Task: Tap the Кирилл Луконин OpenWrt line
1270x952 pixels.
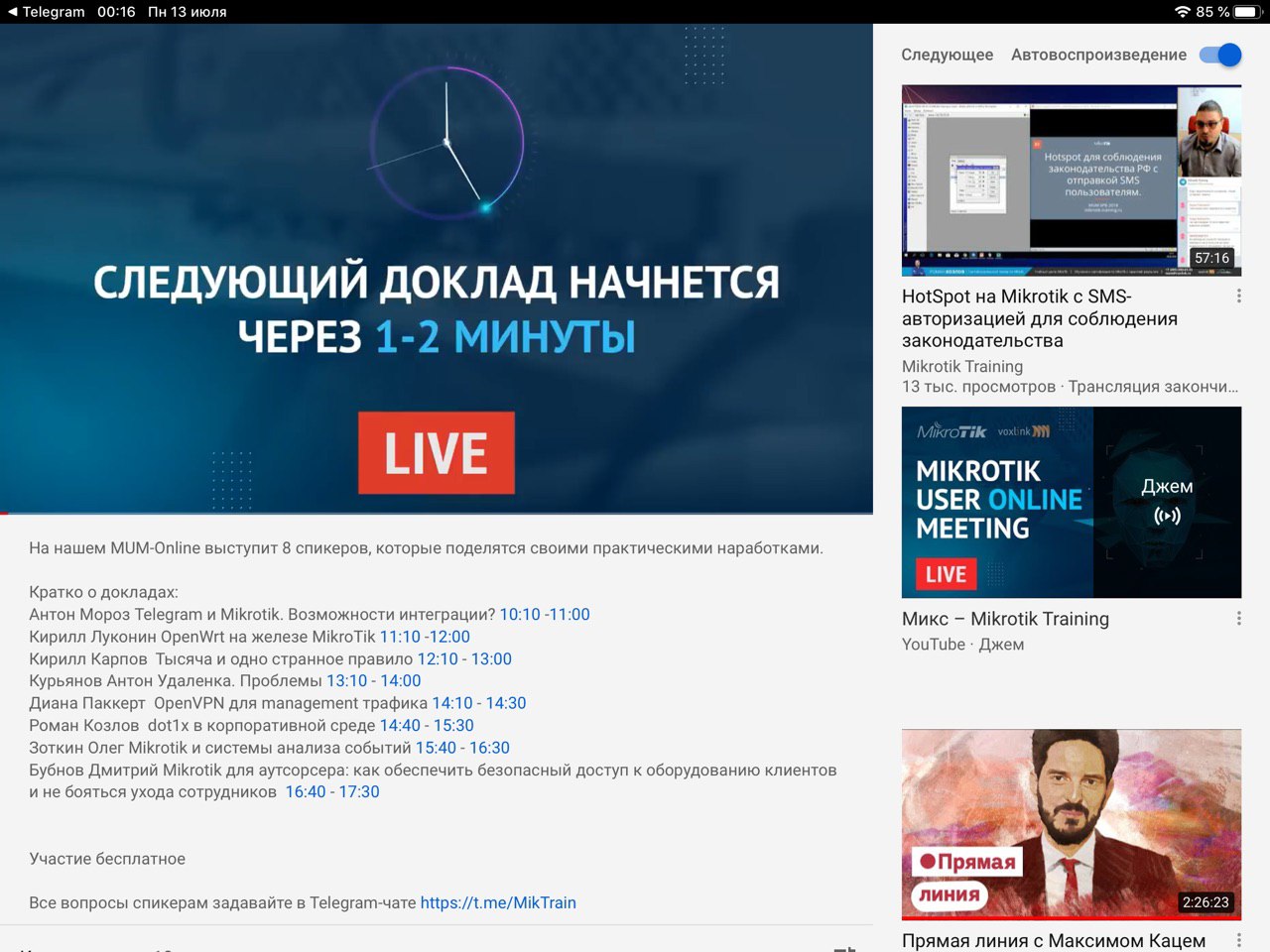Action: click(x=249, y=637)
